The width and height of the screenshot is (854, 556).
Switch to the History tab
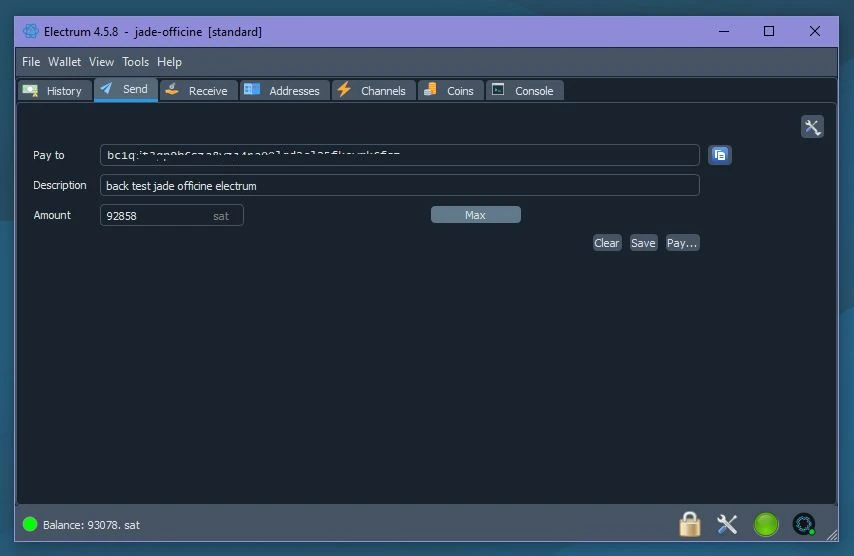click(54, 91)
